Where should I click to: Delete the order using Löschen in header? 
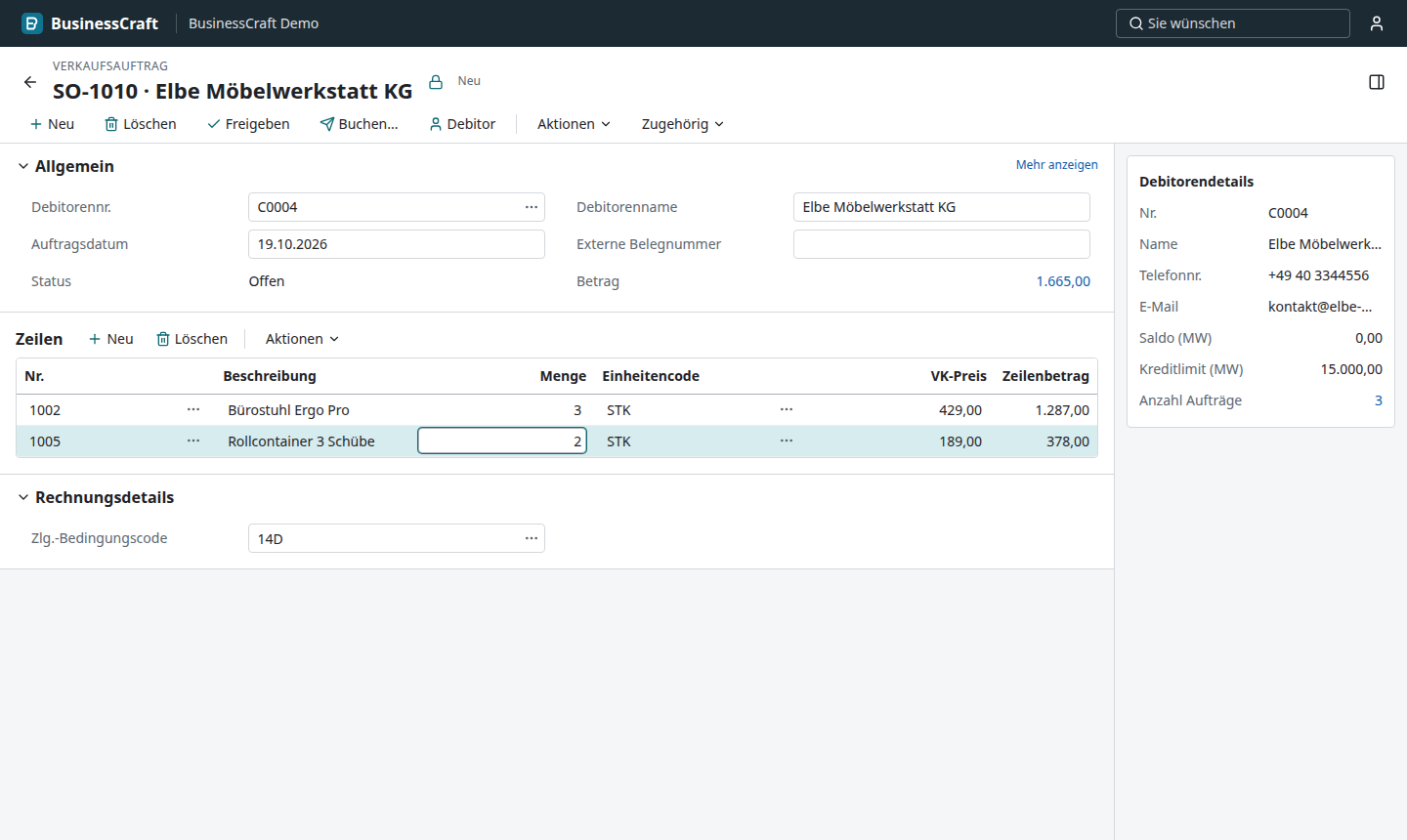(141, 124)
